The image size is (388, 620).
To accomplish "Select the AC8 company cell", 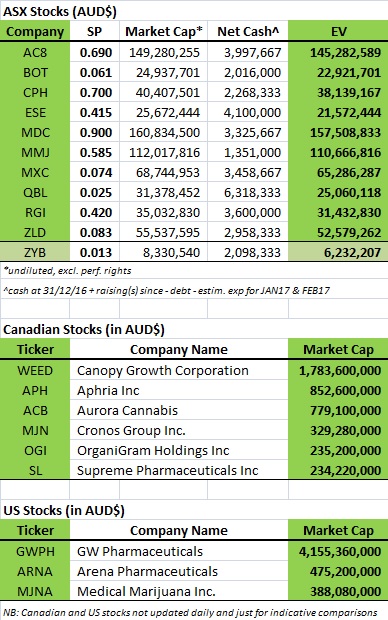I will 35,53.
